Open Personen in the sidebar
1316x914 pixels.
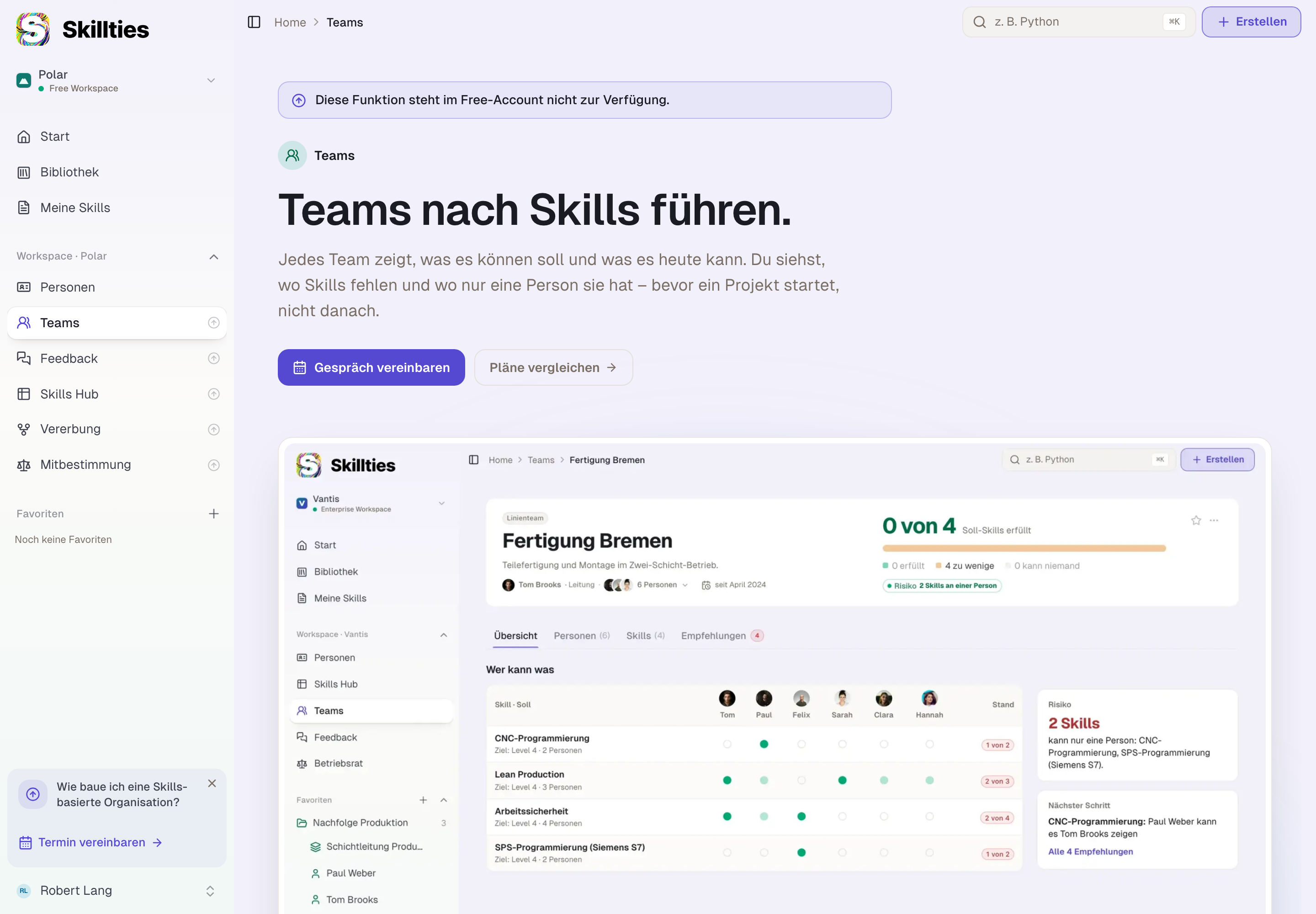[x=117, y=287]
